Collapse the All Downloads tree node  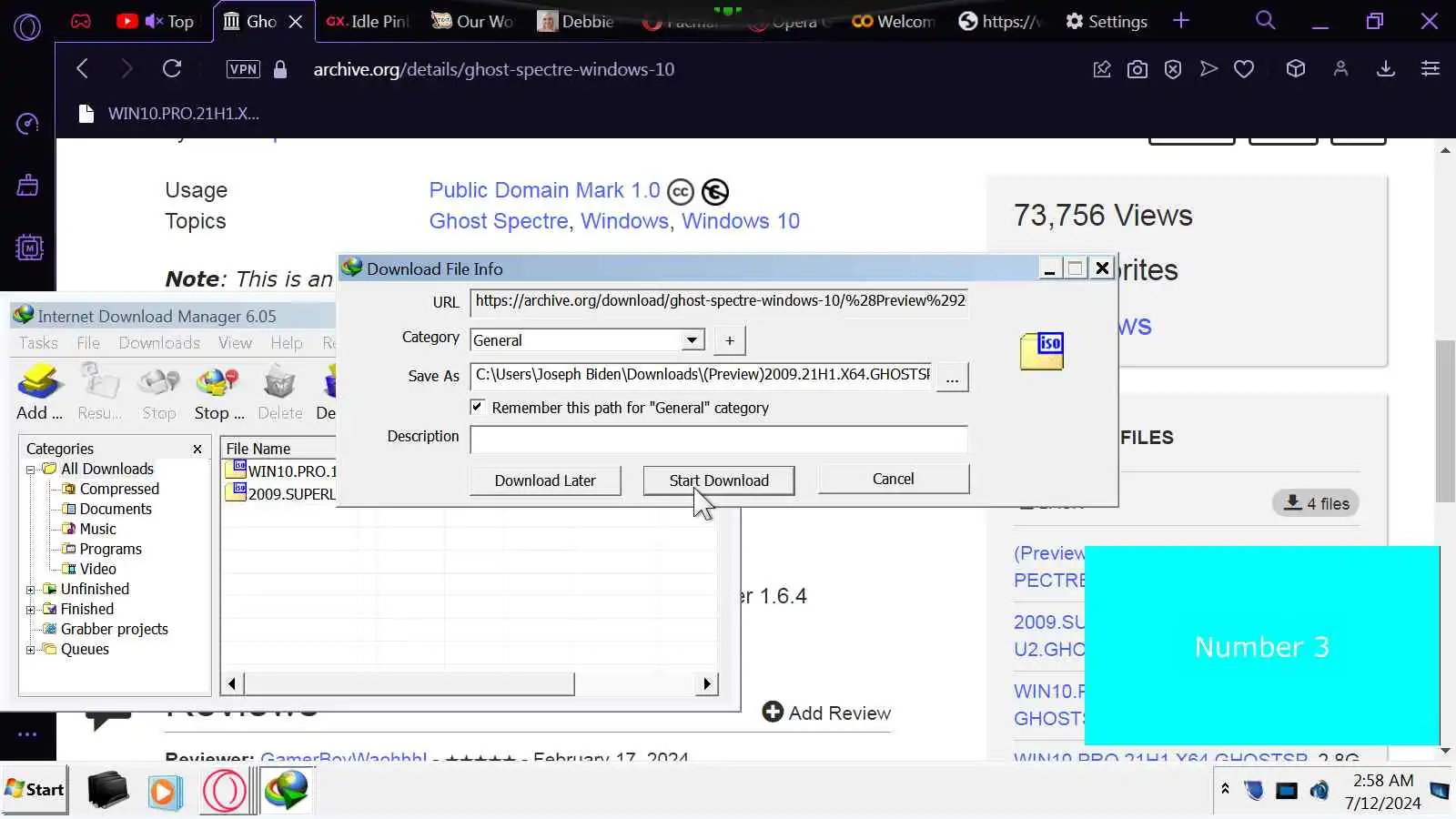[x=30, y=470]
